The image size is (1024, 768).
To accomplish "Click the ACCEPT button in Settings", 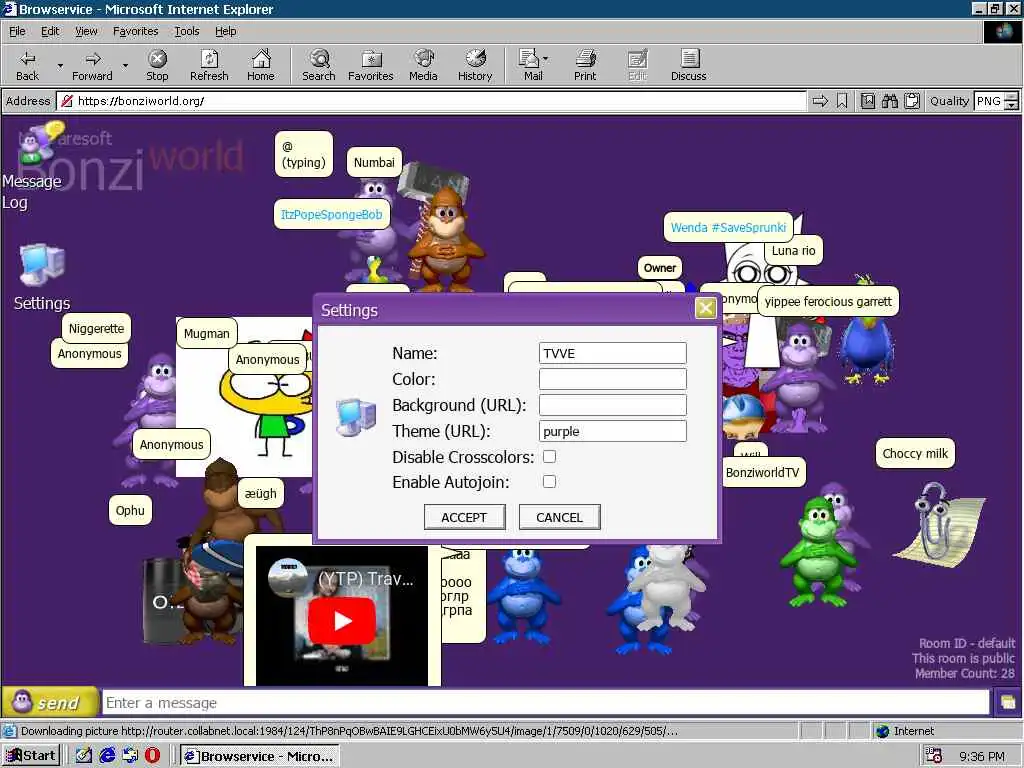I will pos(464,517).
